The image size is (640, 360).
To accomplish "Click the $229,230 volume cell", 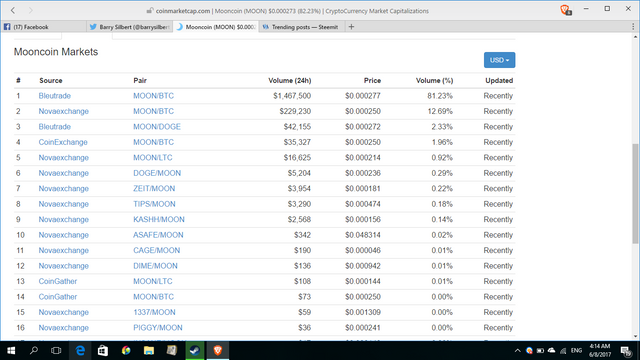I will (295, 111).
